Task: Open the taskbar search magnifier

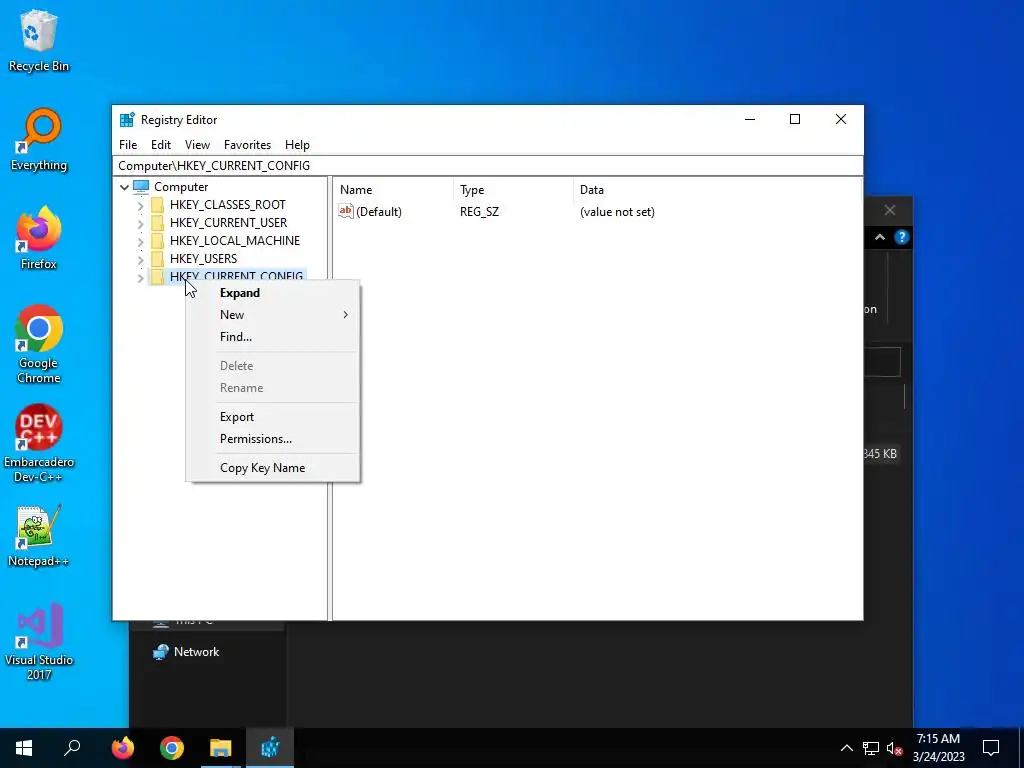Action: coord(72,748)
